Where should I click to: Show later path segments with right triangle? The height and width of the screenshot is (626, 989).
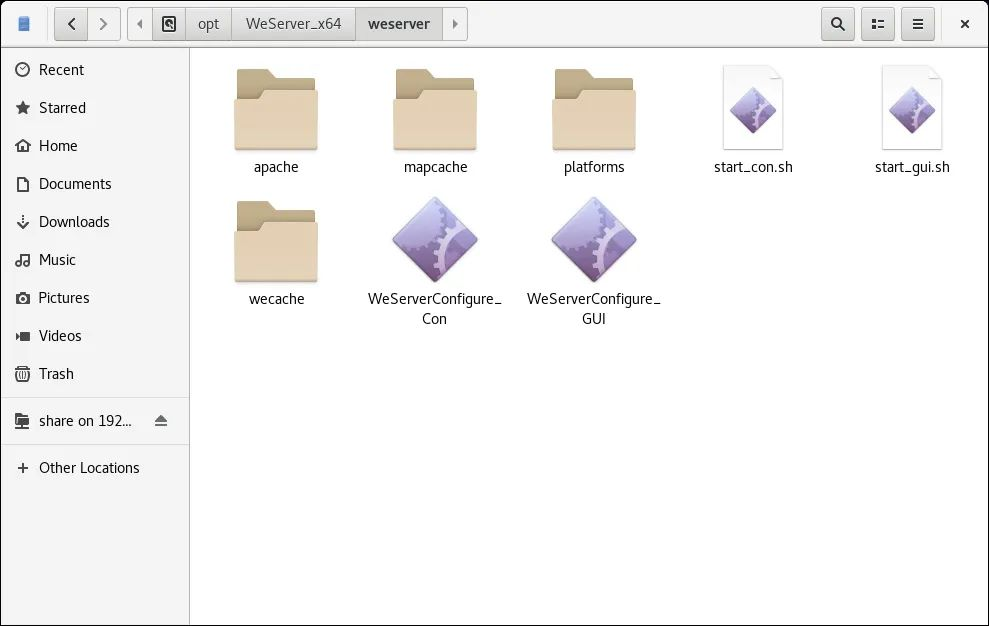click(455, 24)
